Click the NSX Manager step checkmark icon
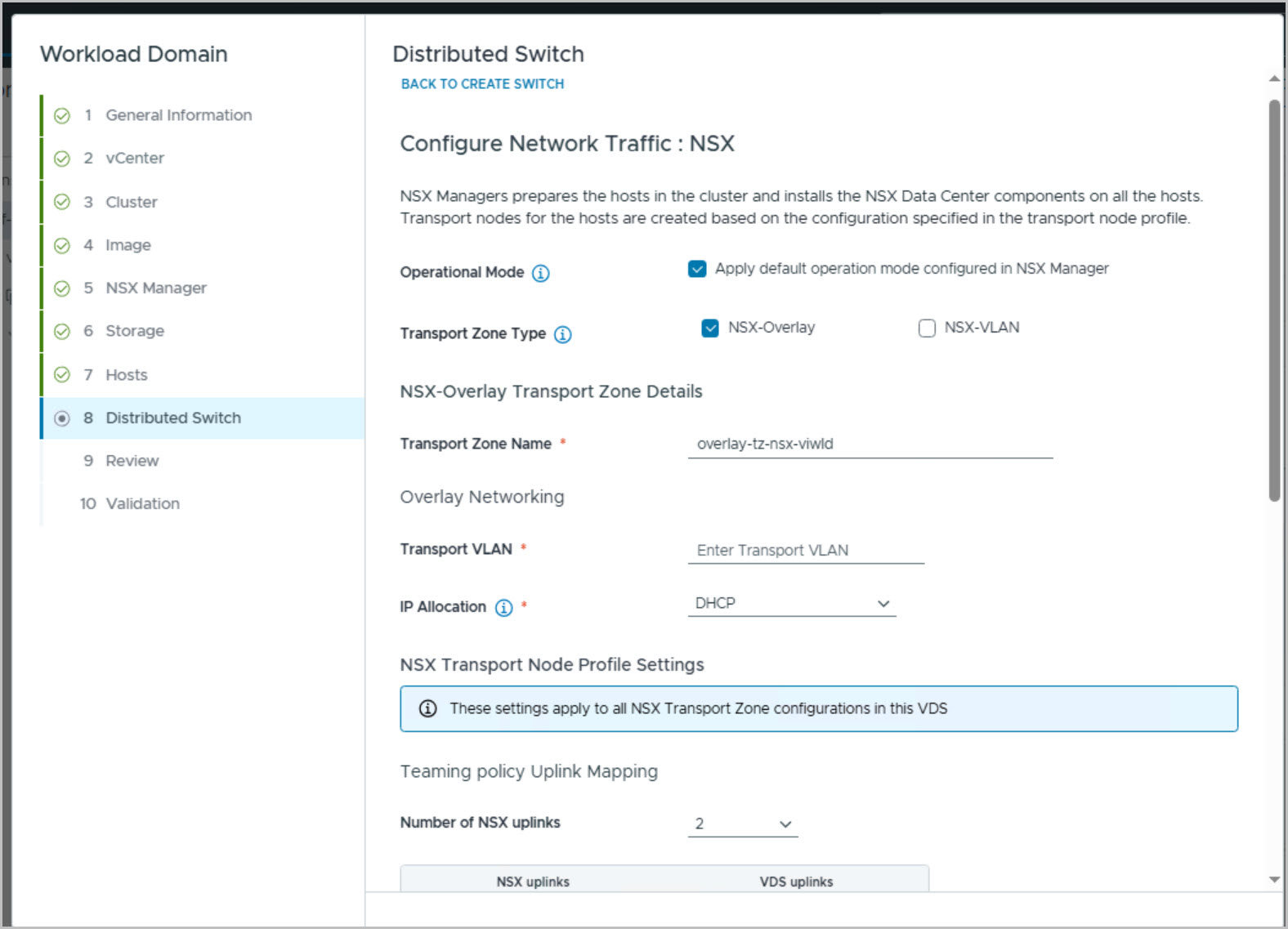 pyautogui.click(x=62, y=288)
